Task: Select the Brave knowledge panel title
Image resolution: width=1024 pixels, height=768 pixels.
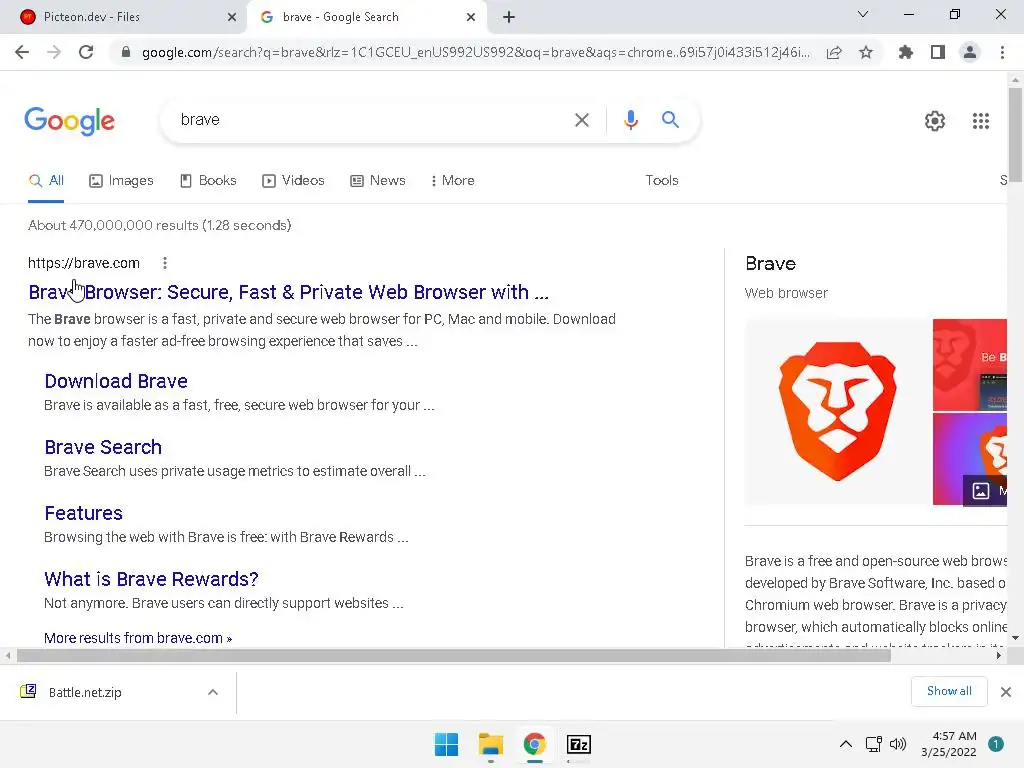Action: click(771, 263)
